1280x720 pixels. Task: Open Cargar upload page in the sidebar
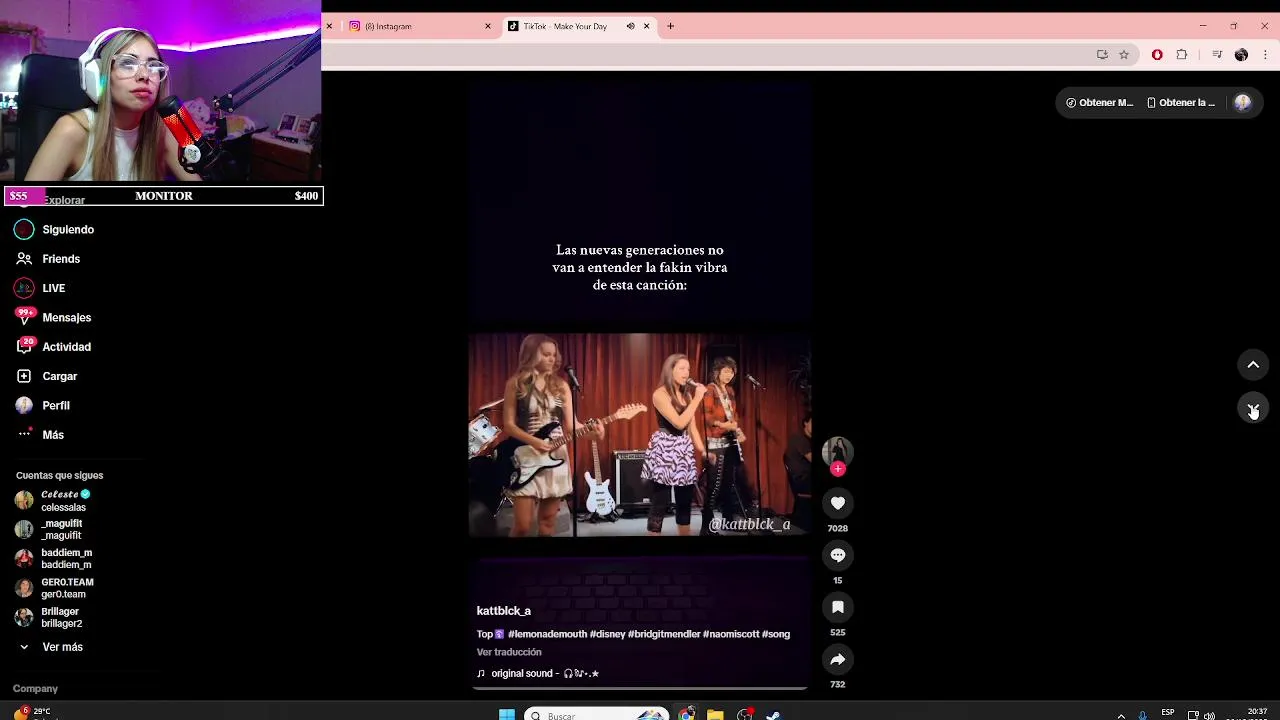[x=60, y=376]
